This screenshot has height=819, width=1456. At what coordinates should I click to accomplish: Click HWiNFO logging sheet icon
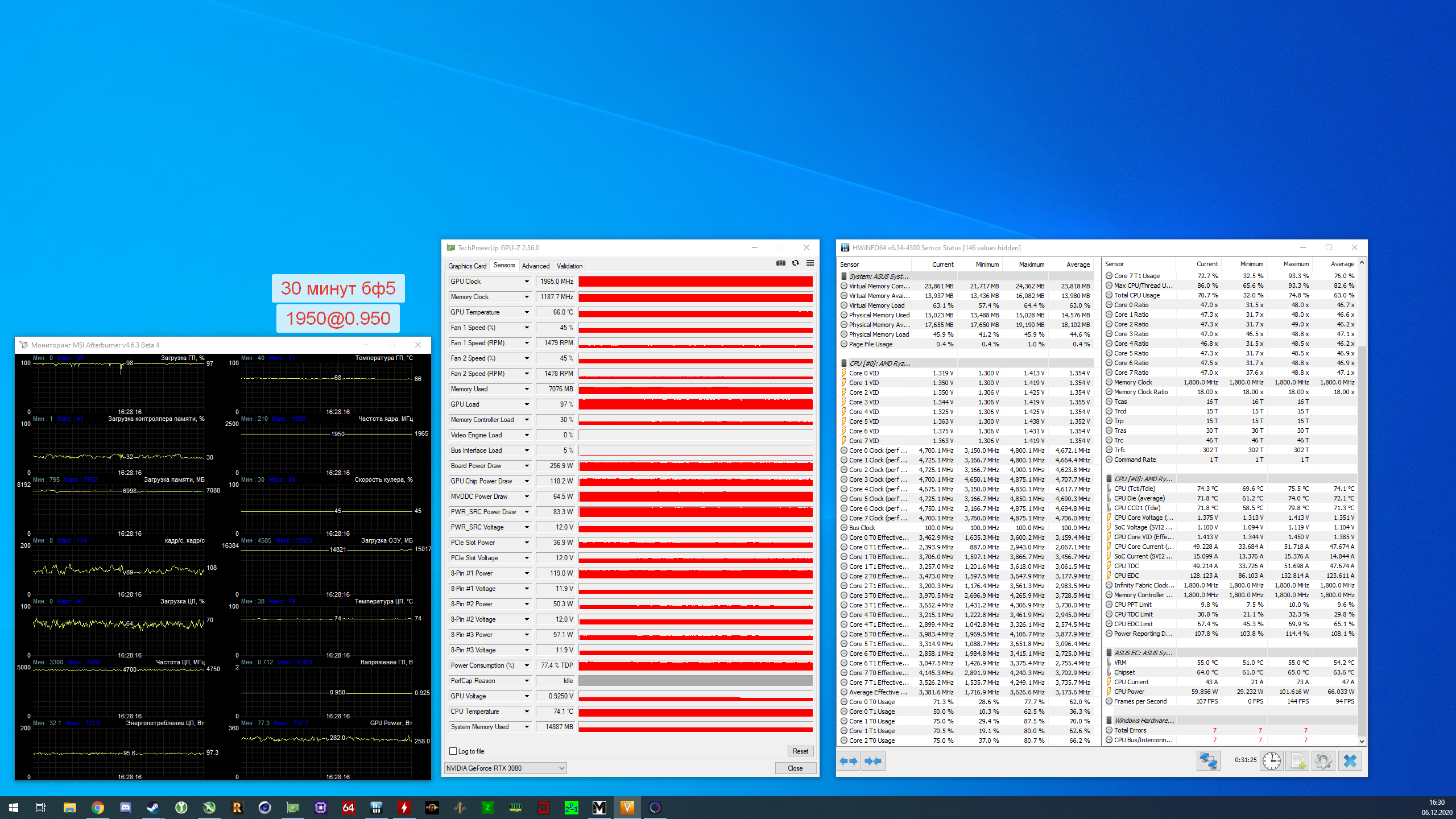coord(1298,761)
